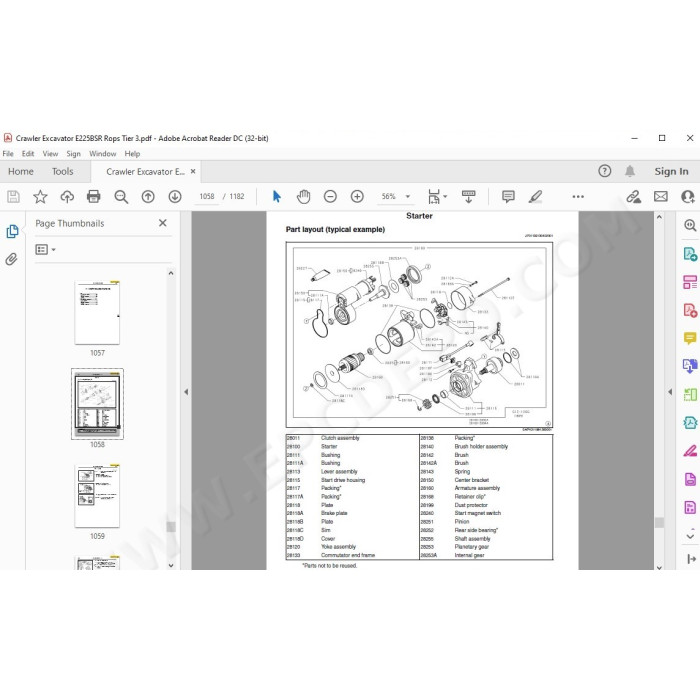
Task: Show more tools chevron in right pane
Action: click(690, 535)
